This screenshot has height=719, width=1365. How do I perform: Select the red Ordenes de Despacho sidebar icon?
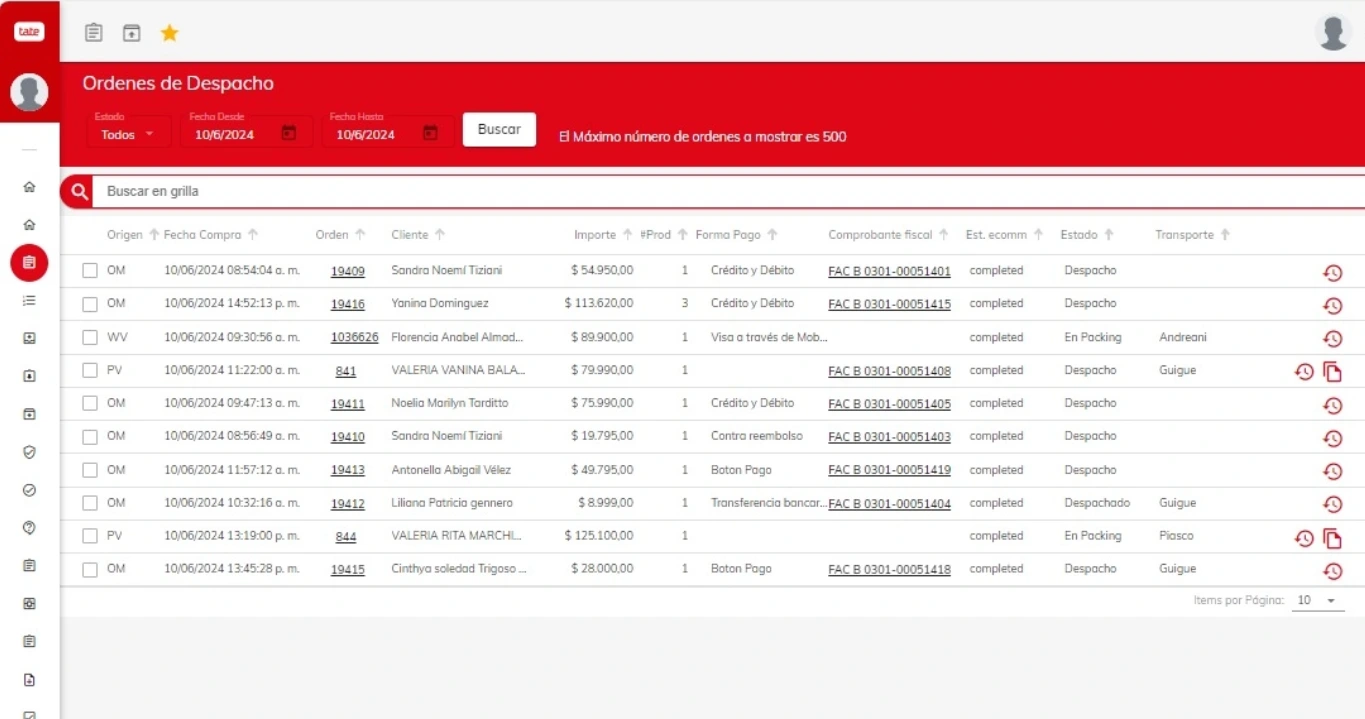(29, 263)
